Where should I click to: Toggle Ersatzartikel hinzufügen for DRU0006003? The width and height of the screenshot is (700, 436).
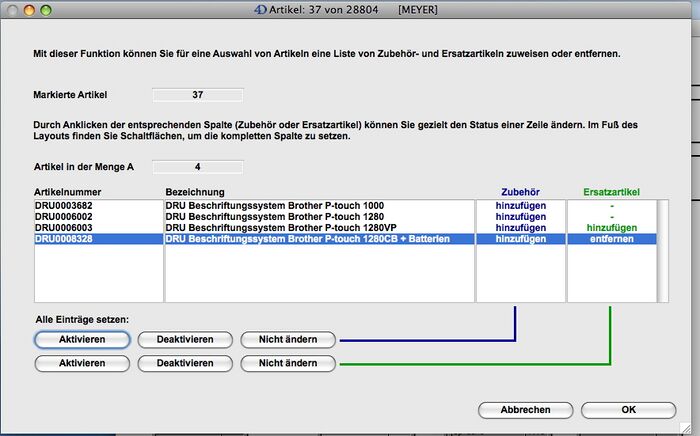point(610,228)
